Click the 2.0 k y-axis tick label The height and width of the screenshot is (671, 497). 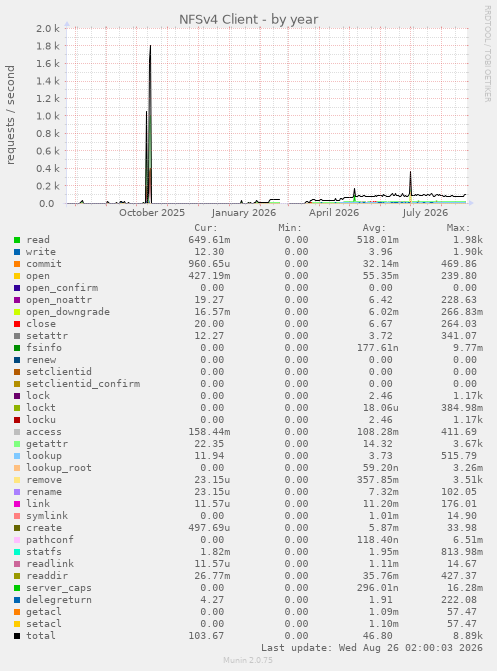click(x=48, y=29)
